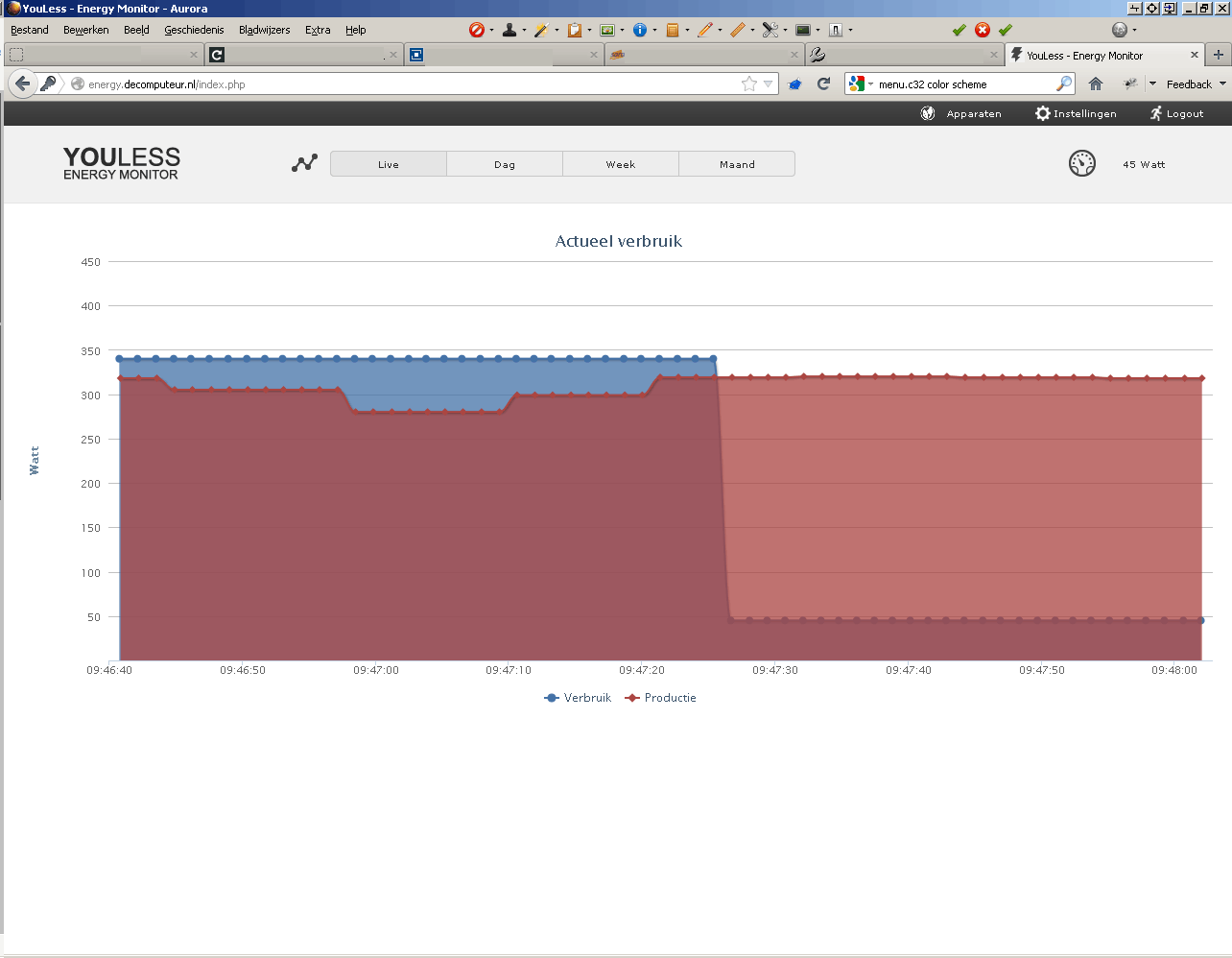Viewport: 1232px width, 958px height.
Task: Click the bug icon next to Home
Action: pyautogui.click(x=1130, y=84)
